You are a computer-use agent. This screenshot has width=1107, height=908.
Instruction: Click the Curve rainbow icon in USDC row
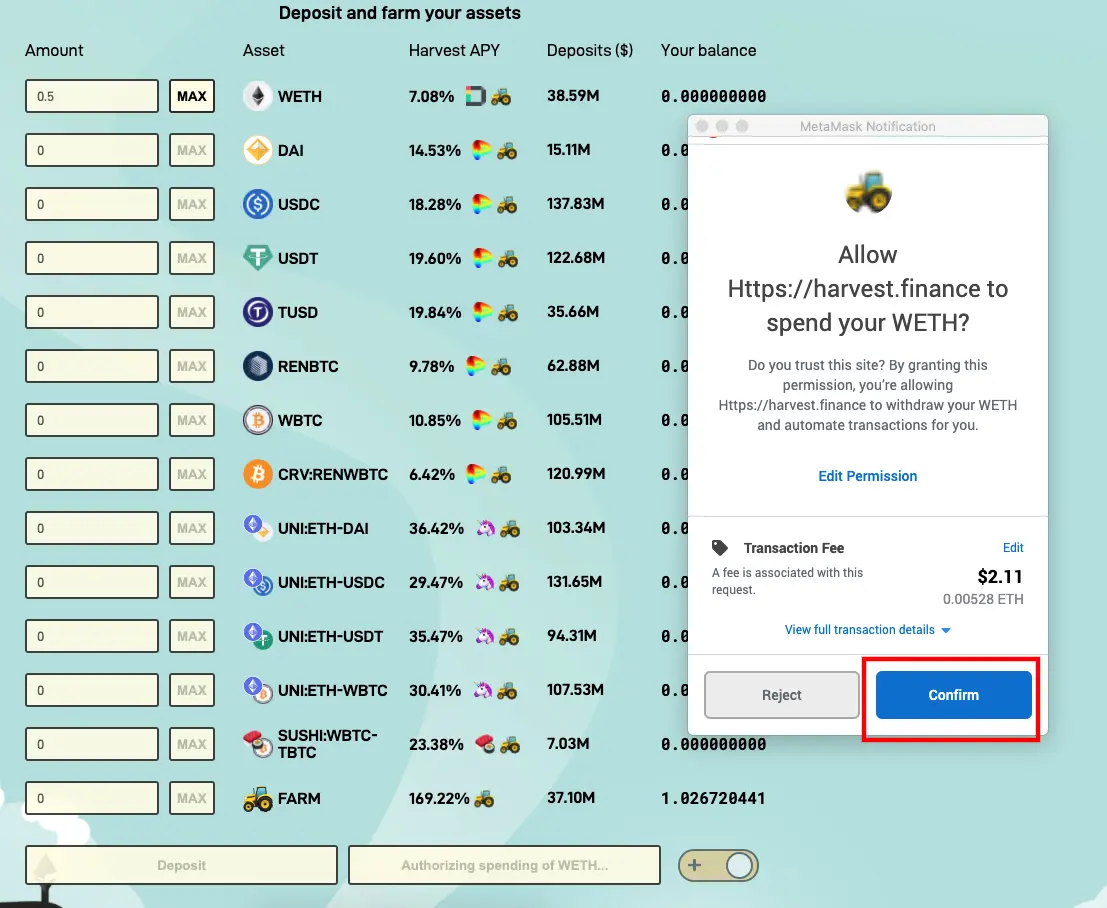pos(481,204)
